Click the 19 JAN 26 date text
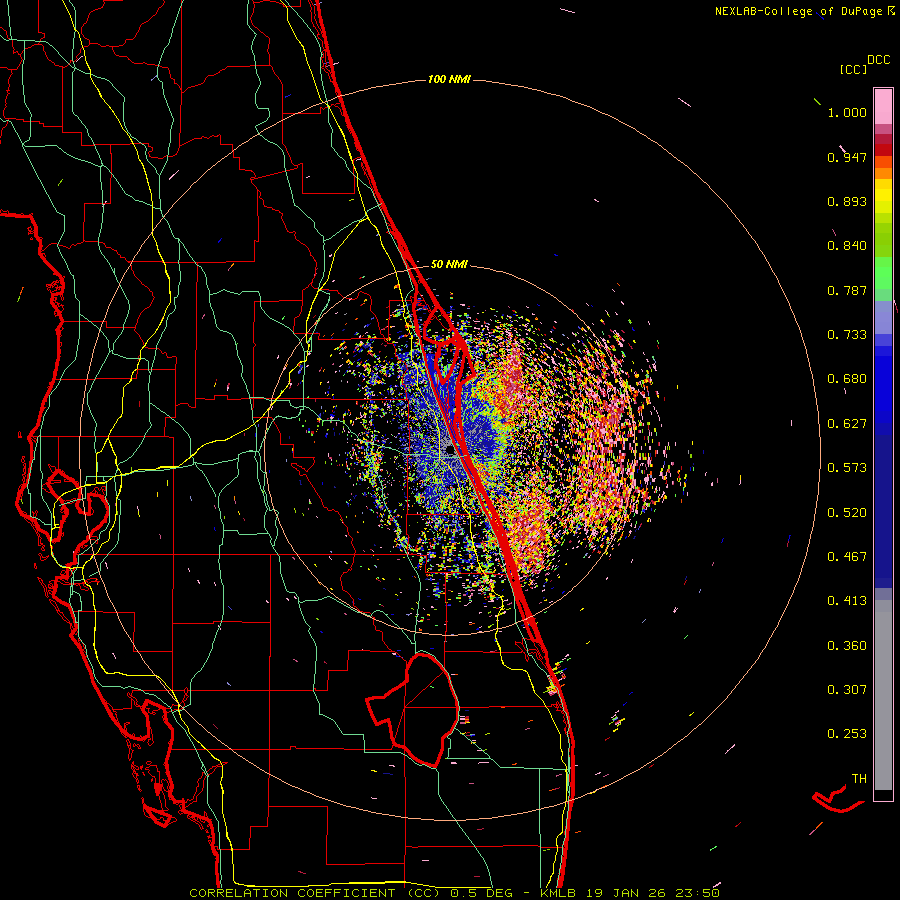 626,893
